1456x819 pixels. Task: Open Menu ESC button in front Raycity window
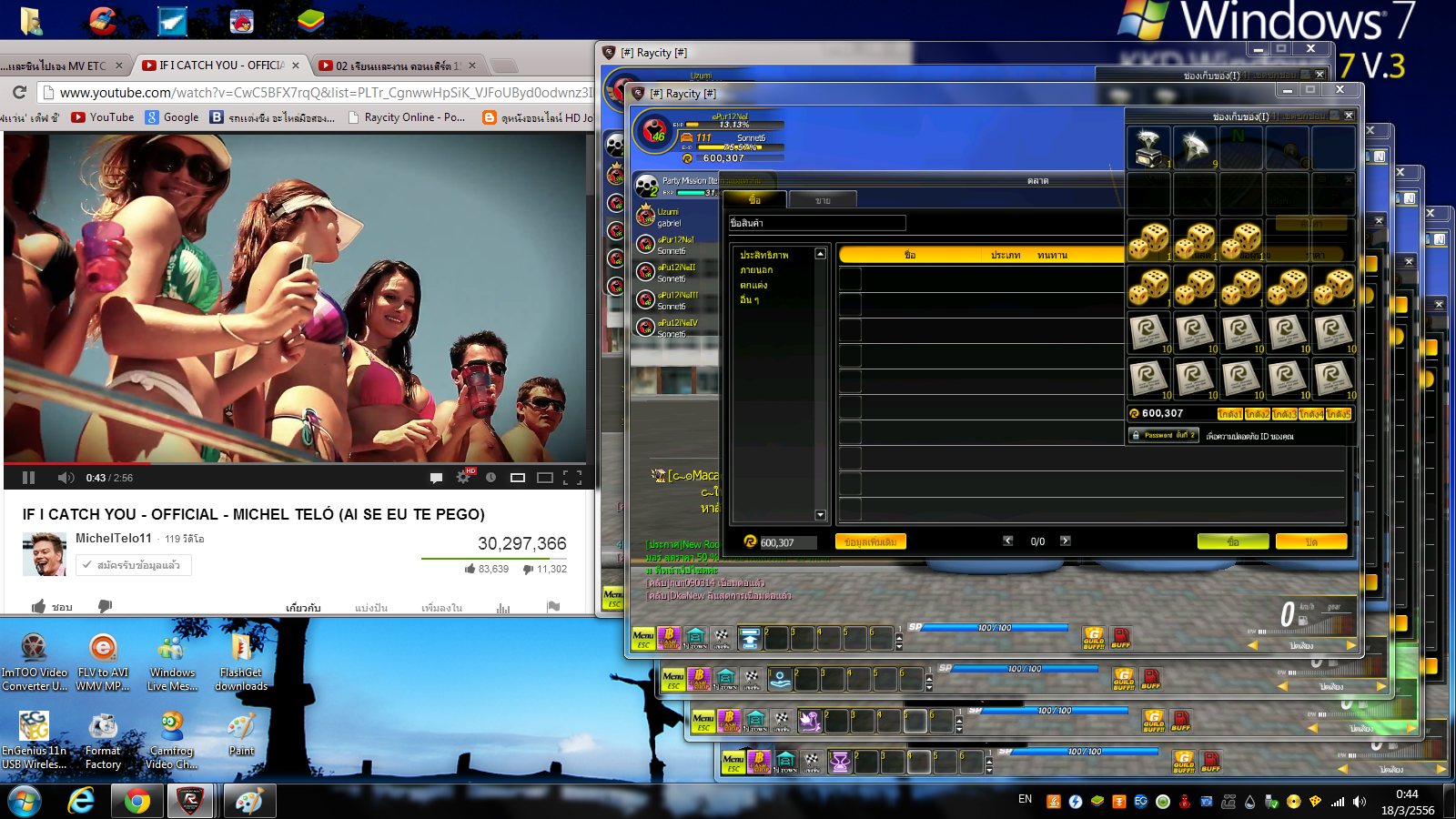click(x=643, y=639)
